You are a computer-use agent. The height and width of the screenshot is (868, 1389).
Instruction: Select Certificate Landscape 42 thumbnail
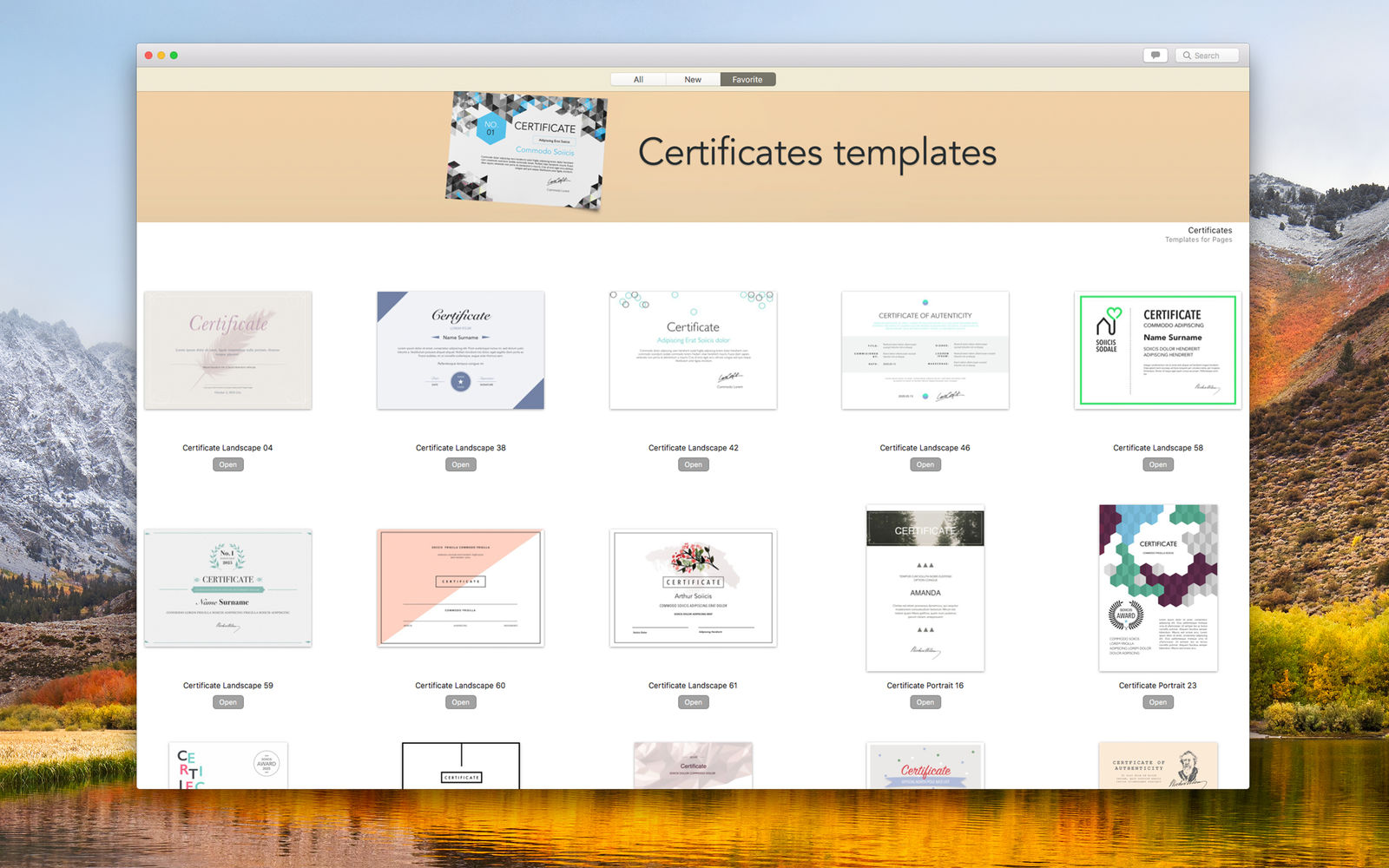[x=693, y=350]
